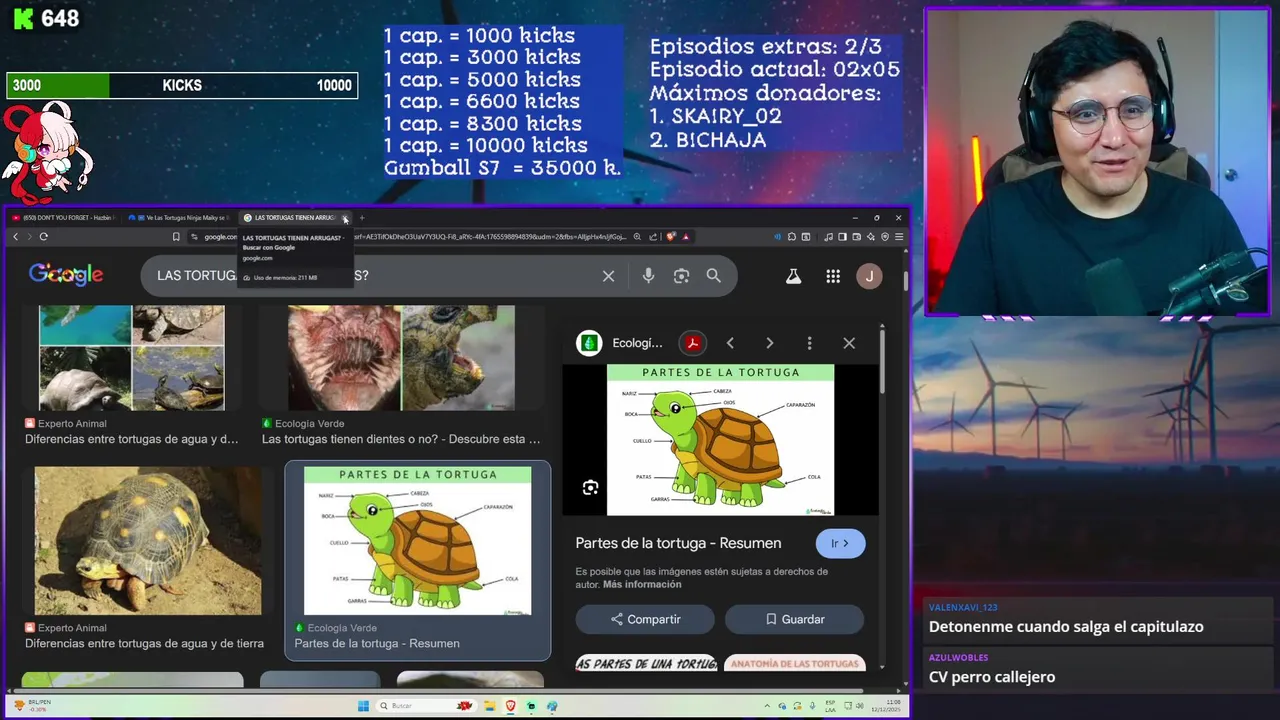Bookmark this page icon in address bar
The image size is (1280, 720).
[176, 237]
